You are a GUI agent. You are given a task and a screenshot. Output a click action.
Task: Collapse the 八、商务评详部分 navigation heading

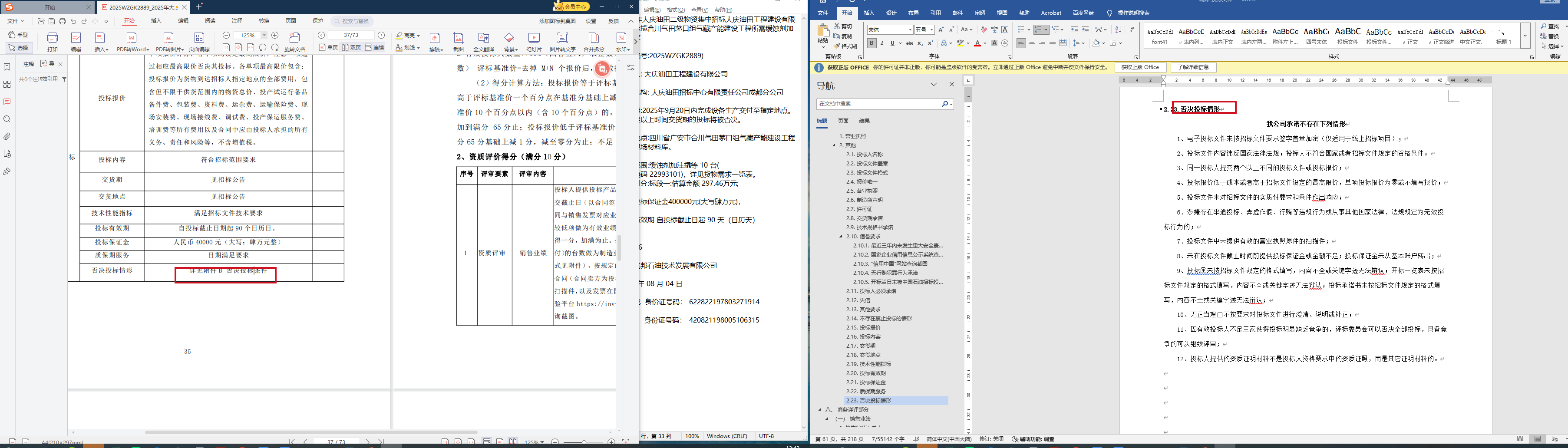coord(820,410)
